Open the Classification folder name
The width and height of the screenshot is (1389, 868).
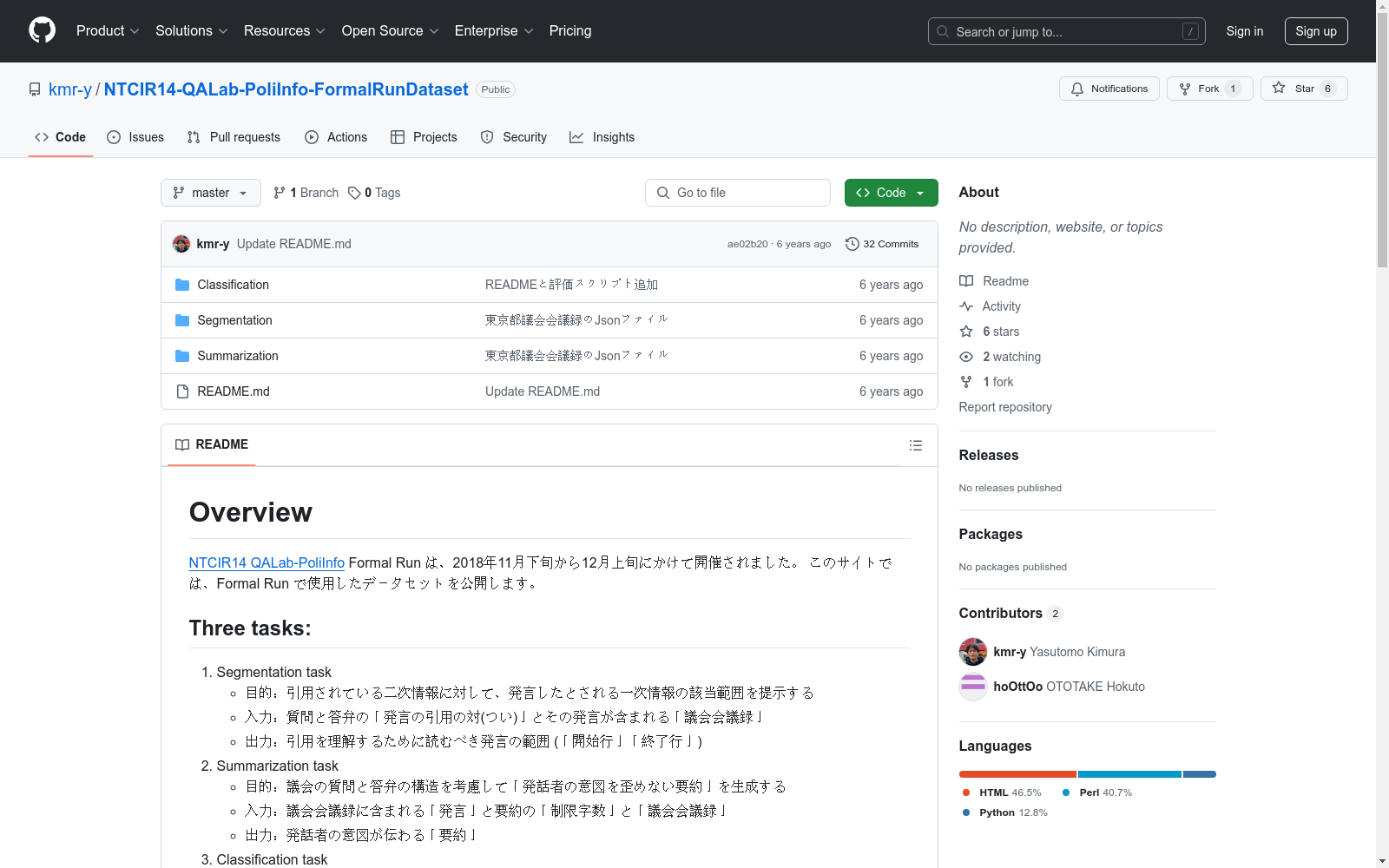(233, 285)
